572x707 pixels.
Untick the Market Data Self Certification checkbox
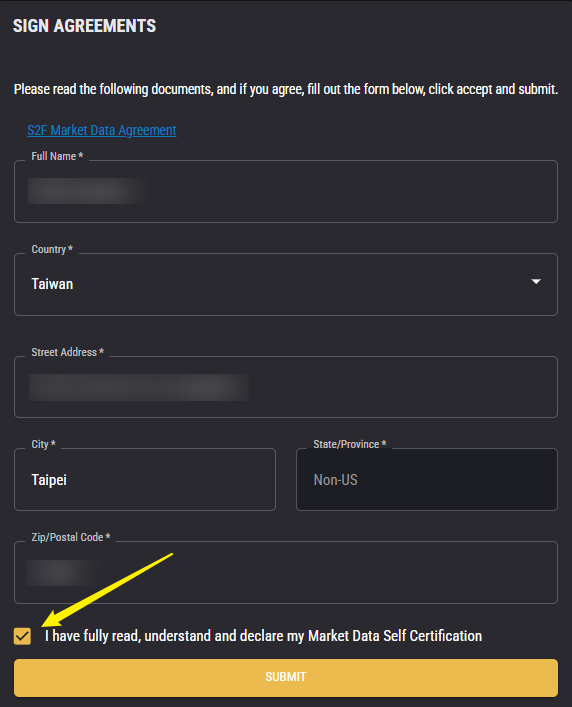tap(22, 636)
